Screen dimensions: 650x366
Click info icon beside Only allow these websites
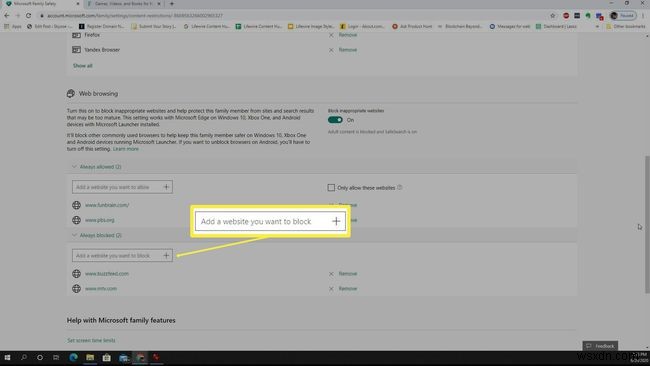click(400, 187)
